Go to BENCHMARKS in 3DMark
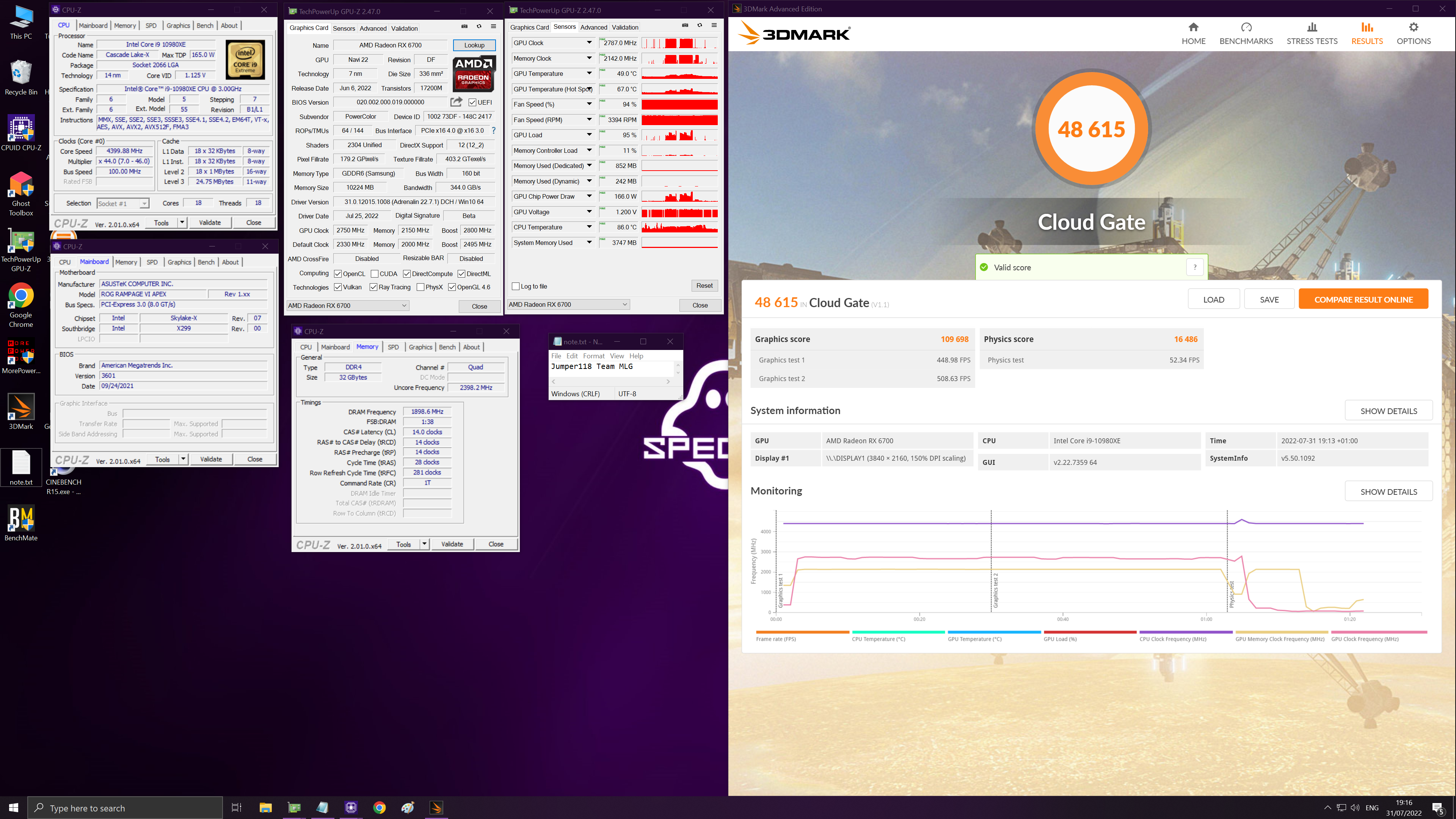Viewport: 1456px width, 819px height. [1246, 34]
